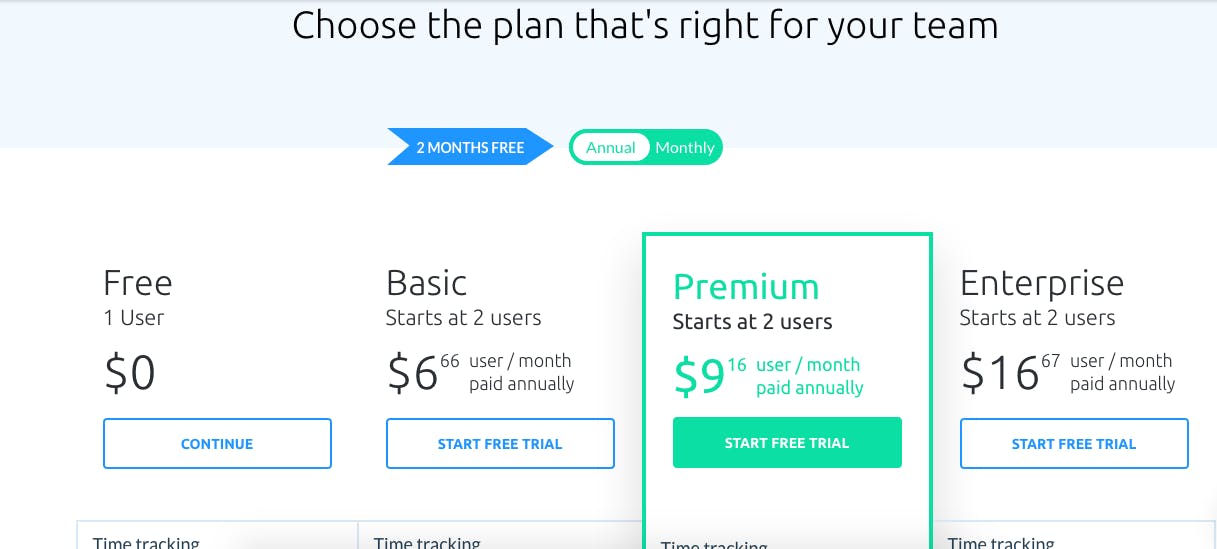Screen dimensions: 1217x549
Task: Click Time tracking in the Basic column
Action: click(x=427, y=543)
